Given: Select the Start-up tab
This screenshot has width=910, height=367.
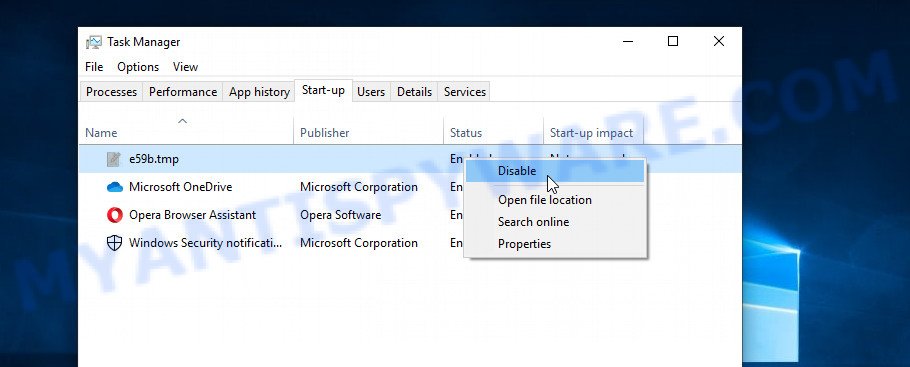Looking at the screenshot, I should (x=323, y=91).
